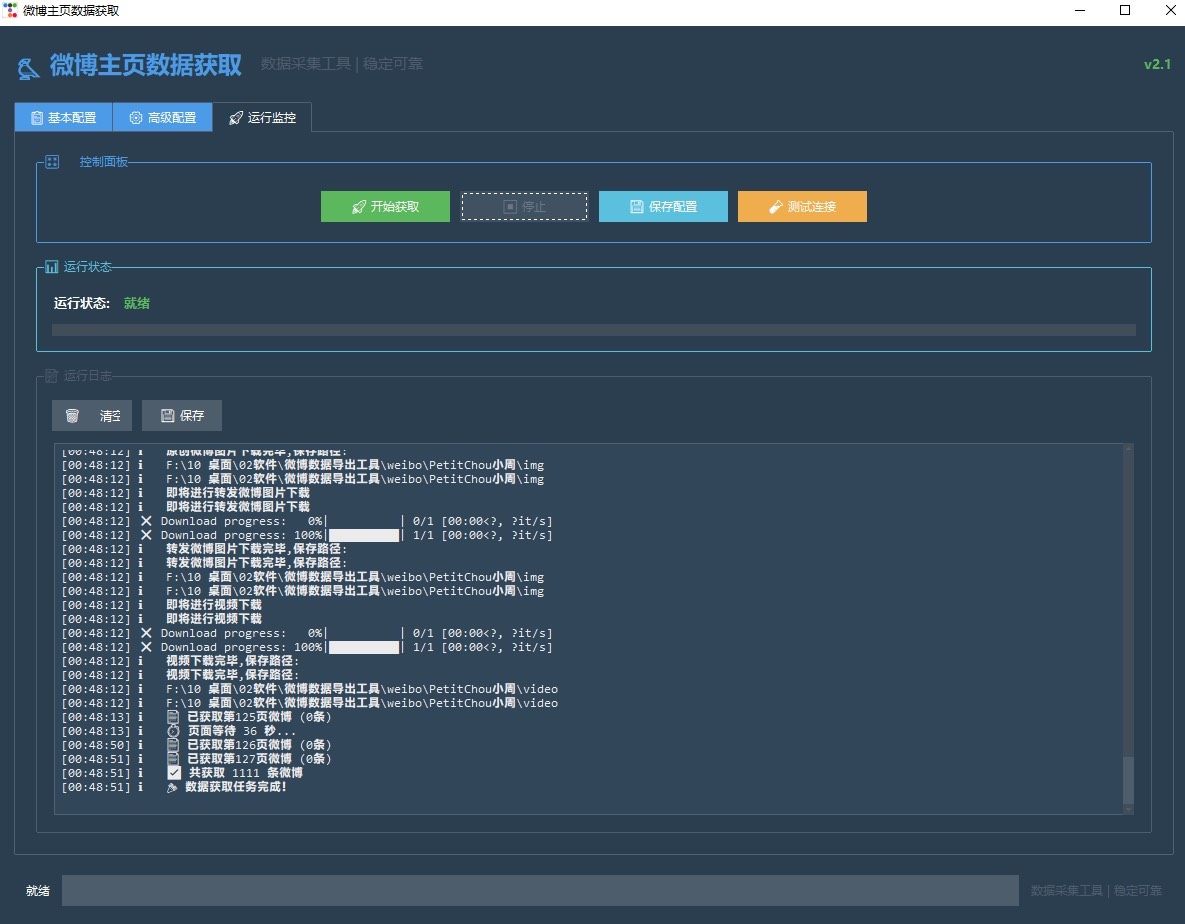
Task: Click the page icon beside 已获取第125页微博
Action: [173, 717]
